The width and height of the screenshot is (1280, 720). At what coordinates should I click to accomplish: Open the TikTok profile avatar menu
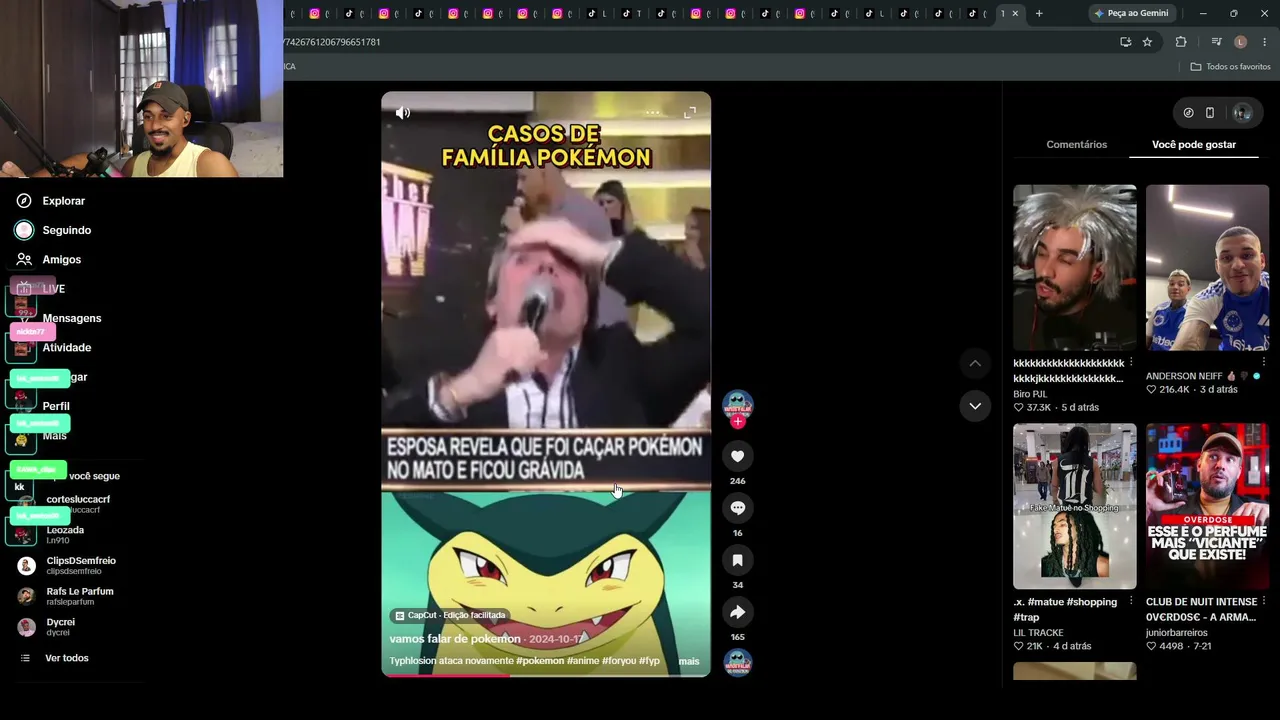(x=1242, y=113)
